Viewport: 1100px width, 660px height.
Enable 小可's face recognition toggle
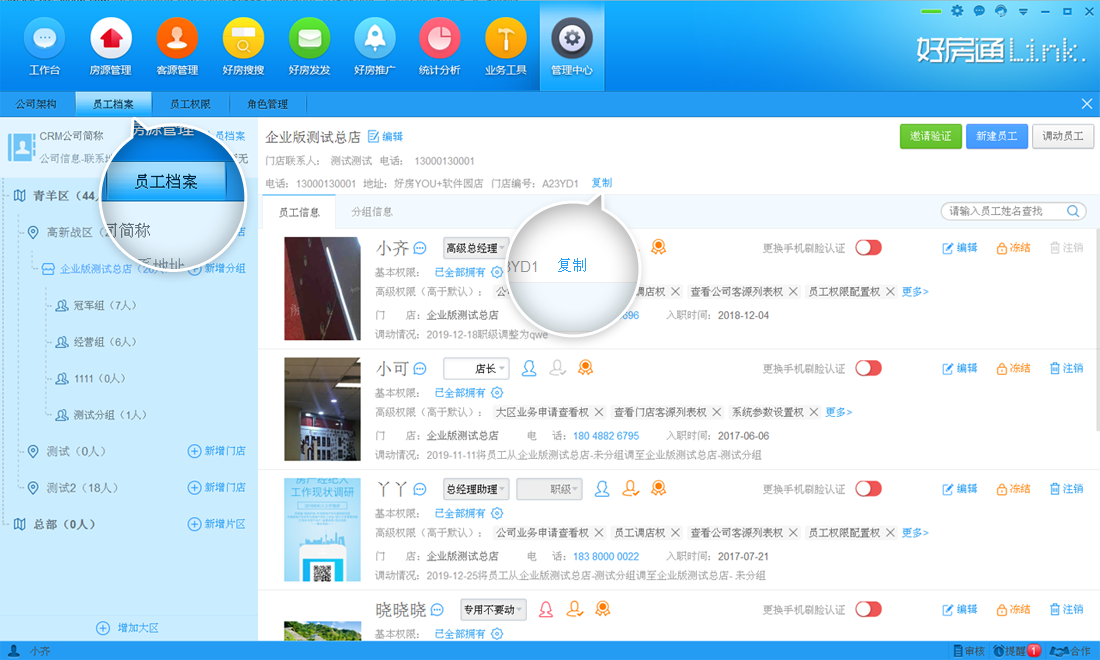pos(868,368)
